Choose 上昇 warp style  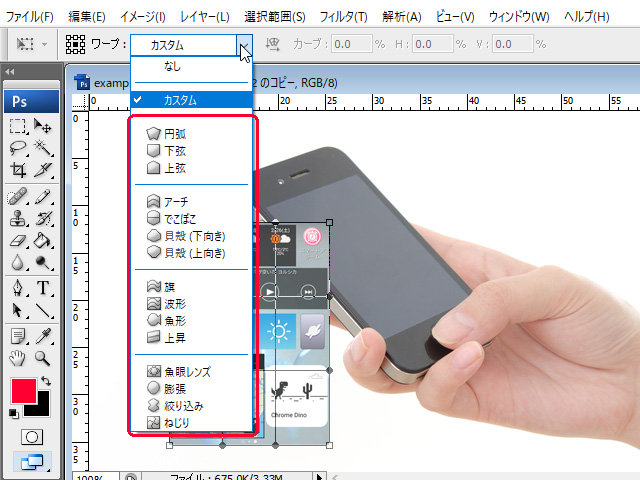coord(191,338)
